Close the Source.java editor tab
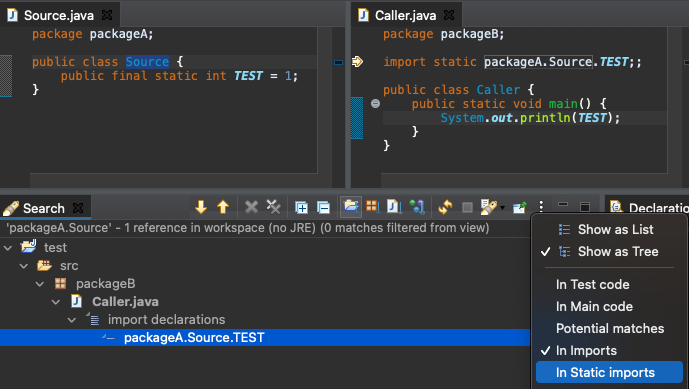689x389 pixels. (107, 15)
